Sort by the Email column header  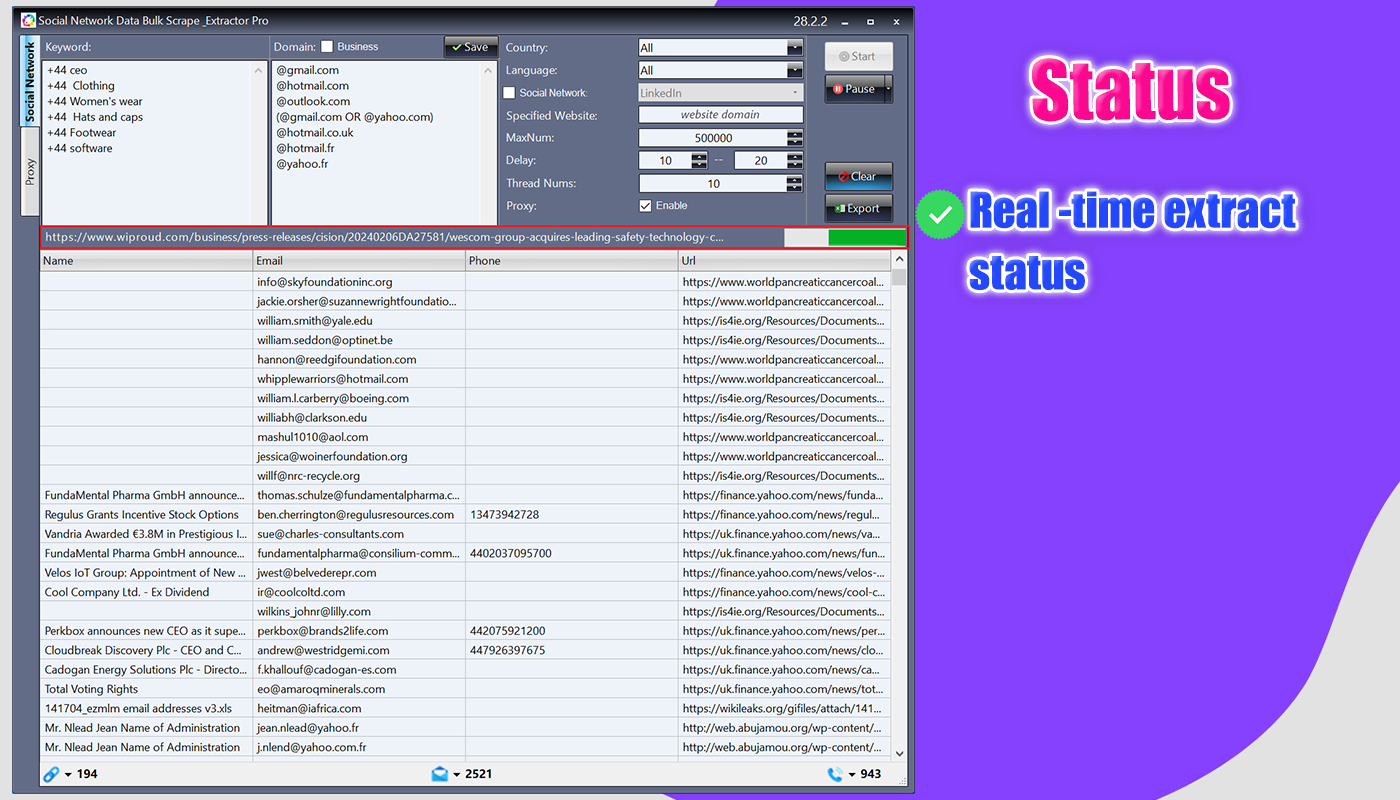click(x=360, y=261)
